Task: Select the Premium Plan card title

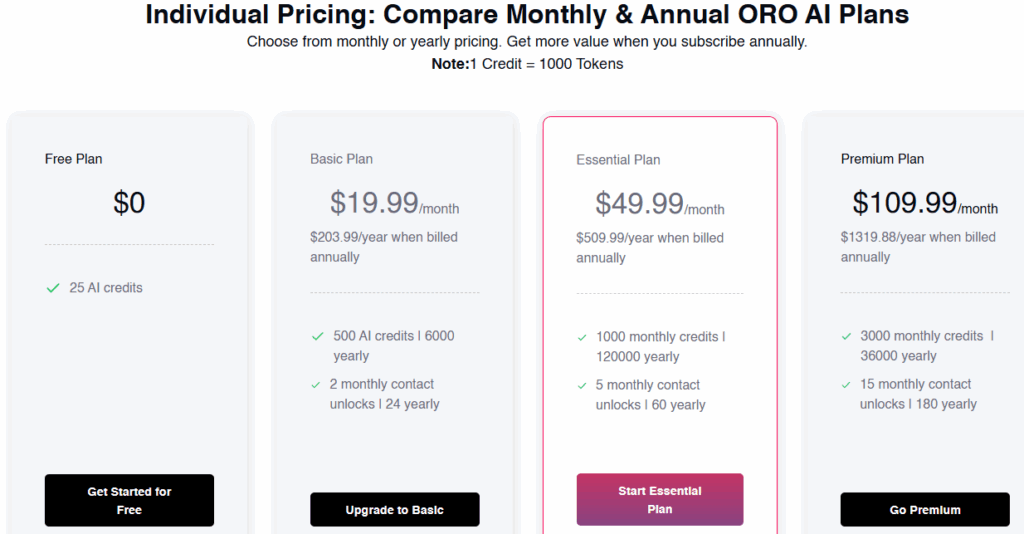Action: tap(882, 159)
